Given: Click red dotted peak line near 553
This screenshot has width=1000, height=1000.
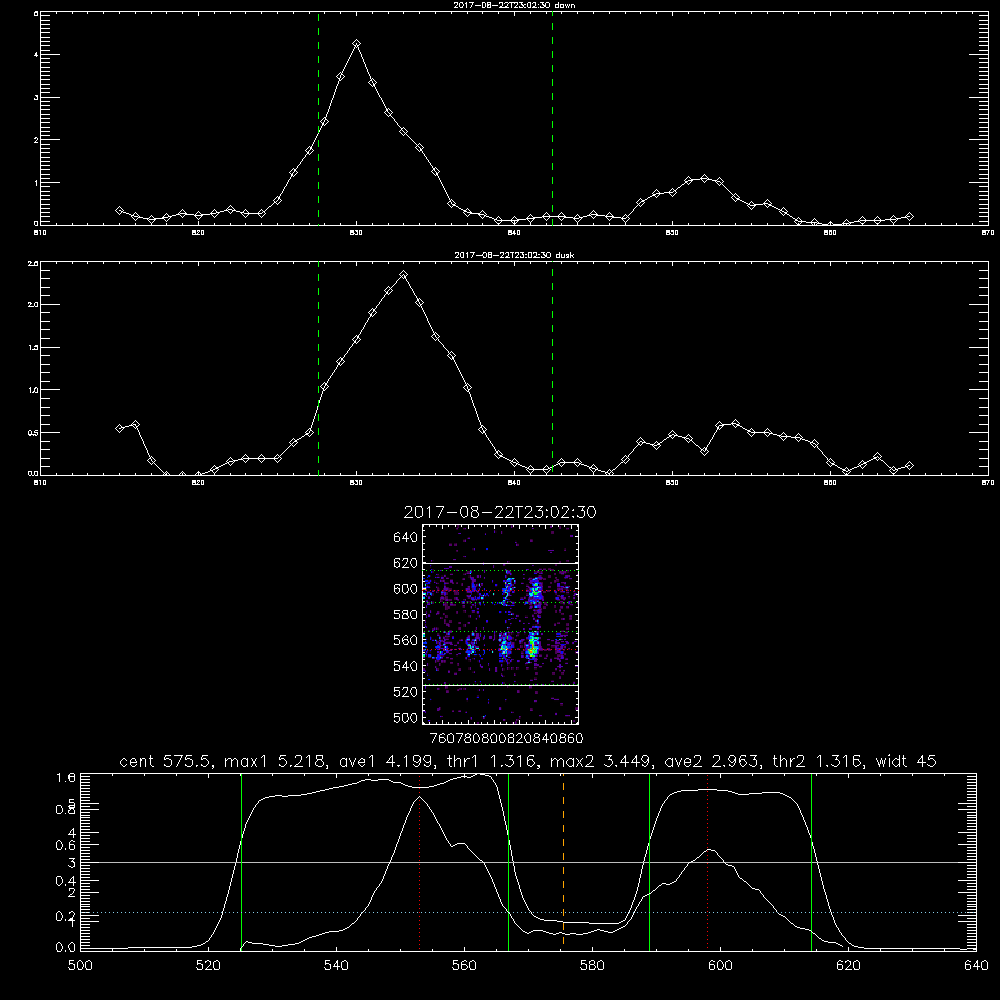Looking at the screenshot, I should pos(419,861).
